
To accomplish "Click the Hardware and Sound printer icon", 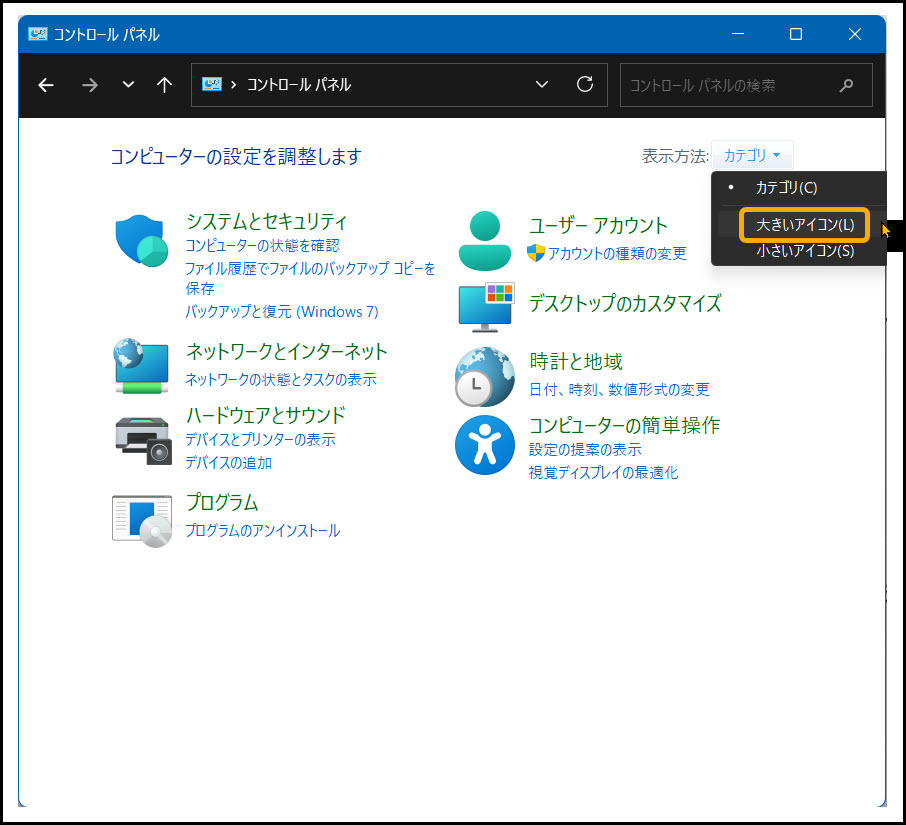I will click(x=143, y=441).
